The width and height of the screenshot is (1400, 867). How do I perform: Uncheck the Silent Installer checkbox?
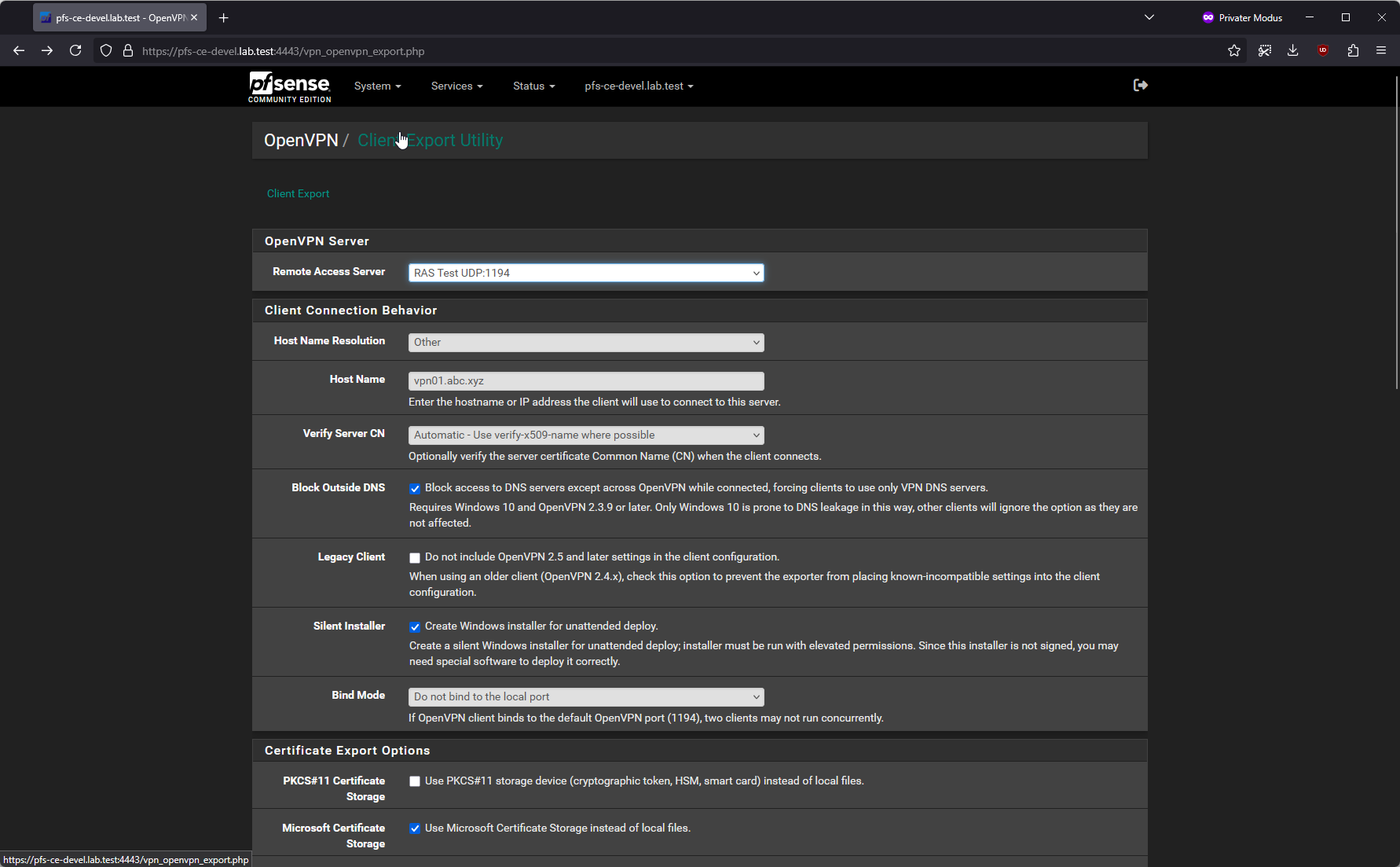(x=415, y=627)
